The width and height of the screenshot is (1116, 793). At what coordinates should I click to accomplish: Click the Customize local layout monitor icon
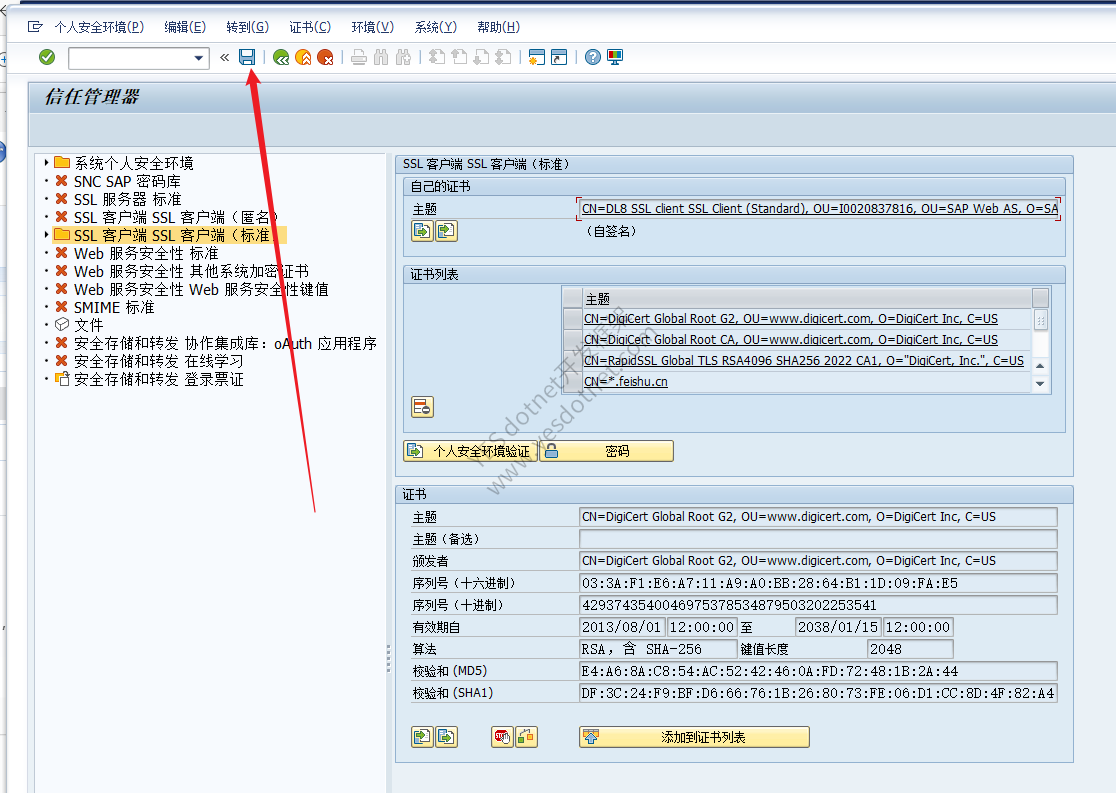click(615, 57)
